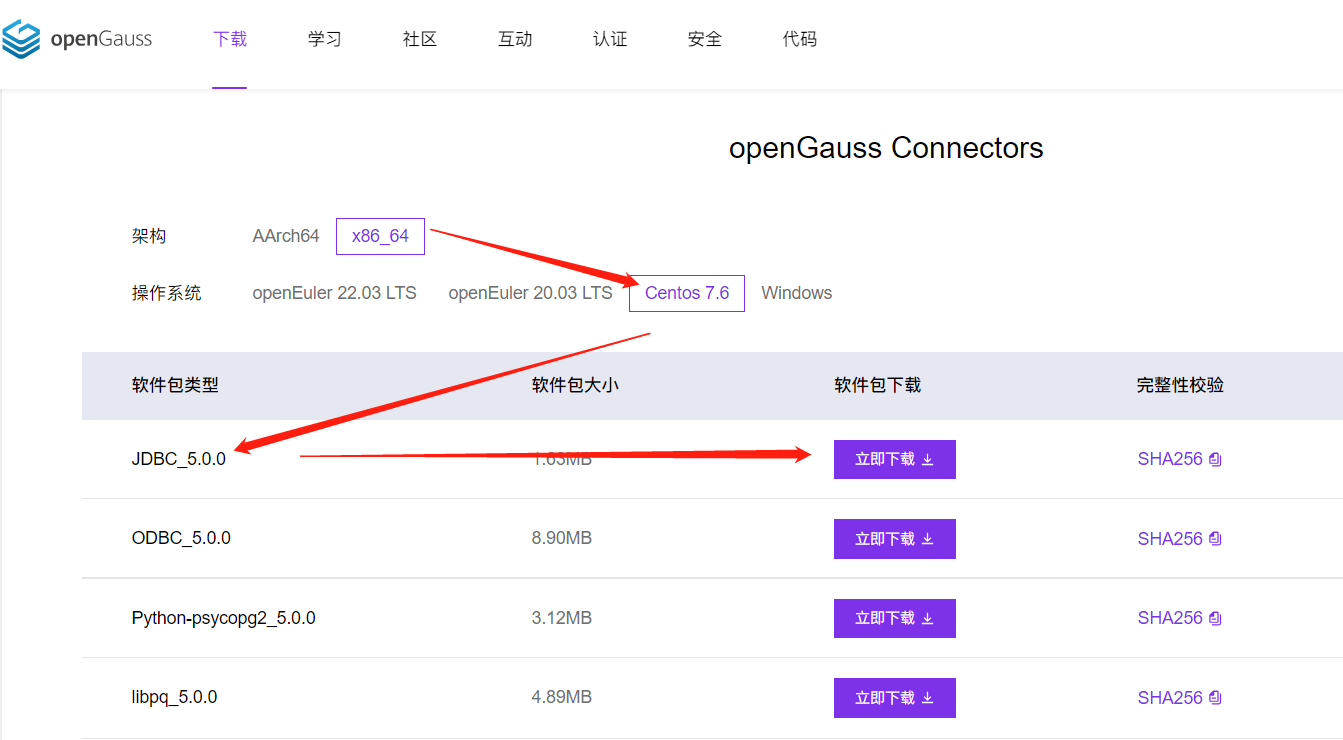Choose Centos 7.6 operating system
The width and height of the screenshot is (1343, 740).
coord(687,293)
